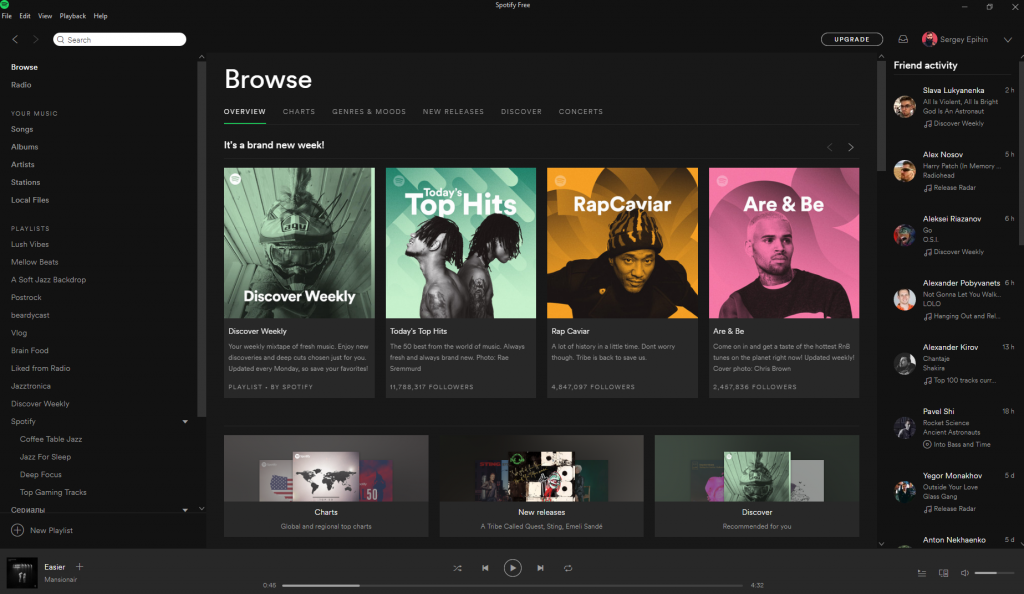Viewport: 1024px width, 594px height.
Task: Skip to the next track
Action: tap(540, 568)
